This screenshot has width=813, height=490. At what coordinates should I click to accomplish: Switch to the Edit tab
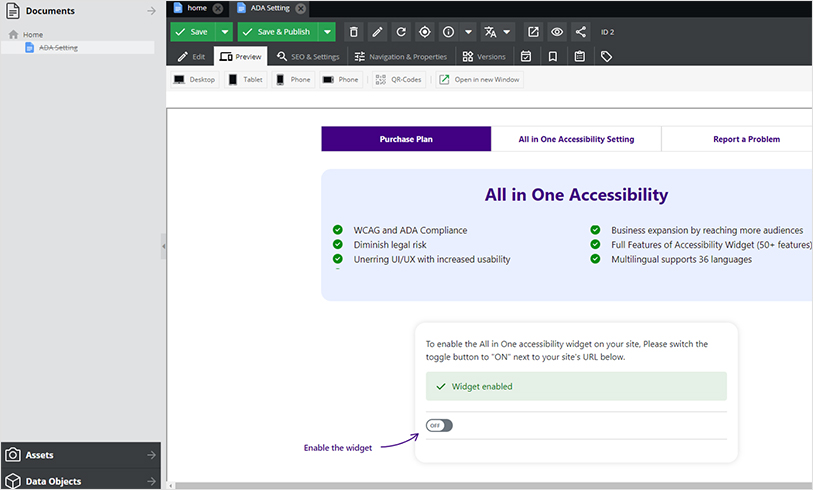tap(191, 57)
